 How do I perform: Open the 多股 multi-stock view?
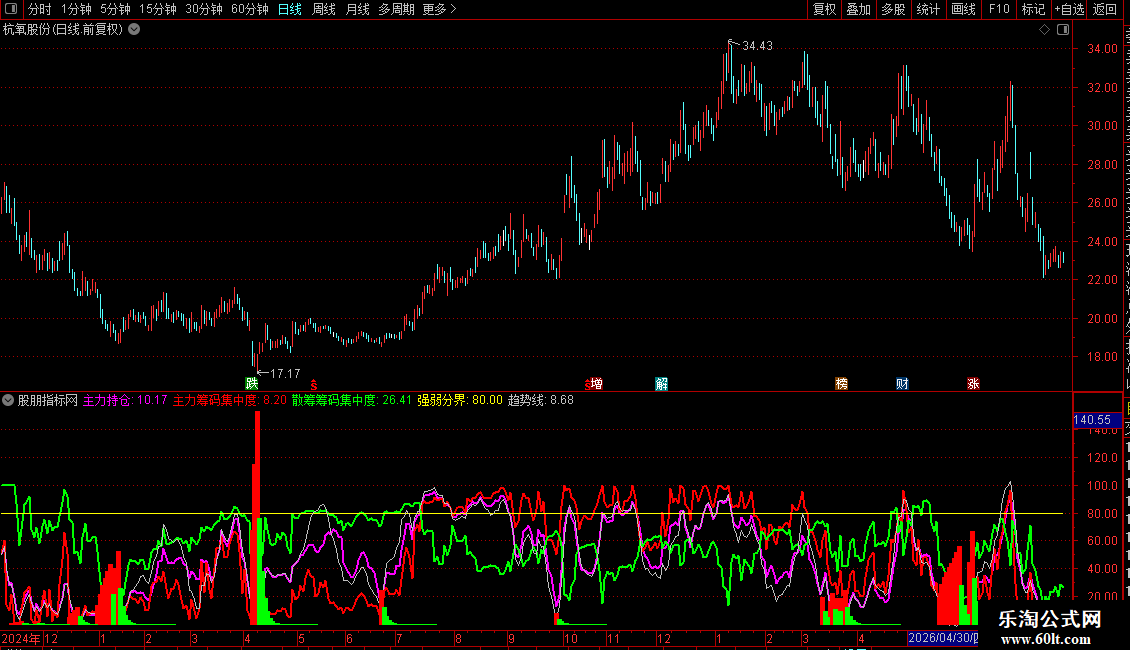(894, 9)
